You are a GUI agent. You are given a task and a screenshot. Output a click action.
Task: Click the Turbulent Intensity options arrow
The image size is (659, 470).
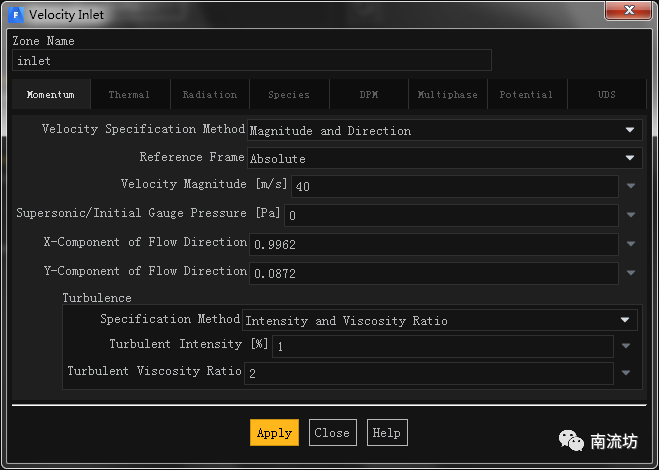tap(625, 346)
